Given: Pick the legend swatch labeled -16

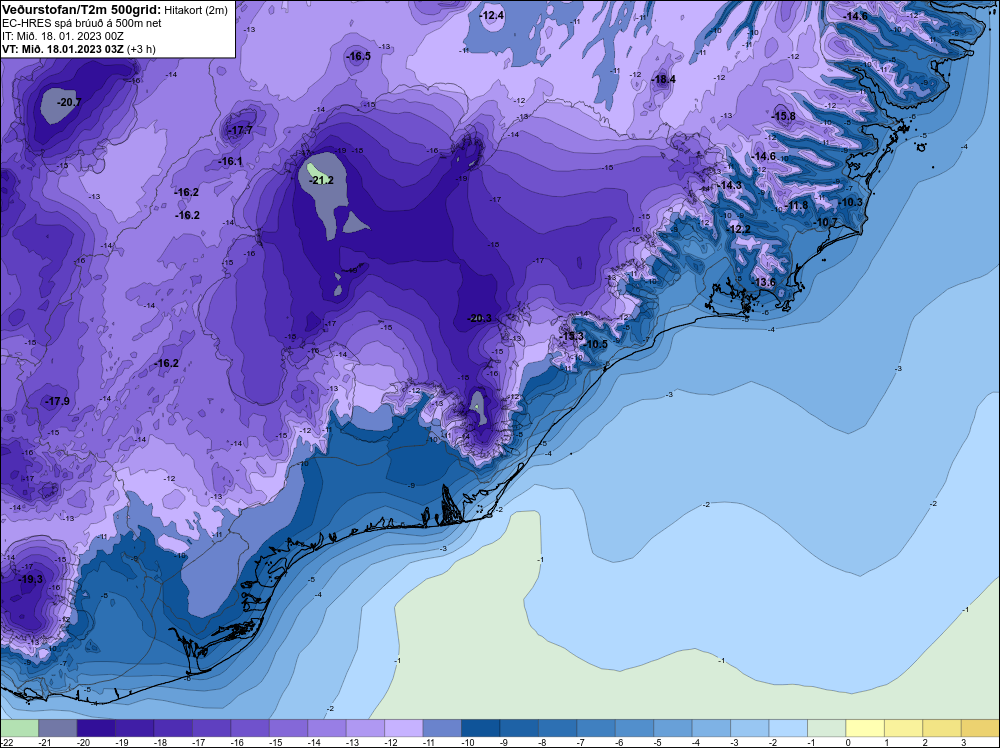Looking at the screenshot, I should 250,728.
